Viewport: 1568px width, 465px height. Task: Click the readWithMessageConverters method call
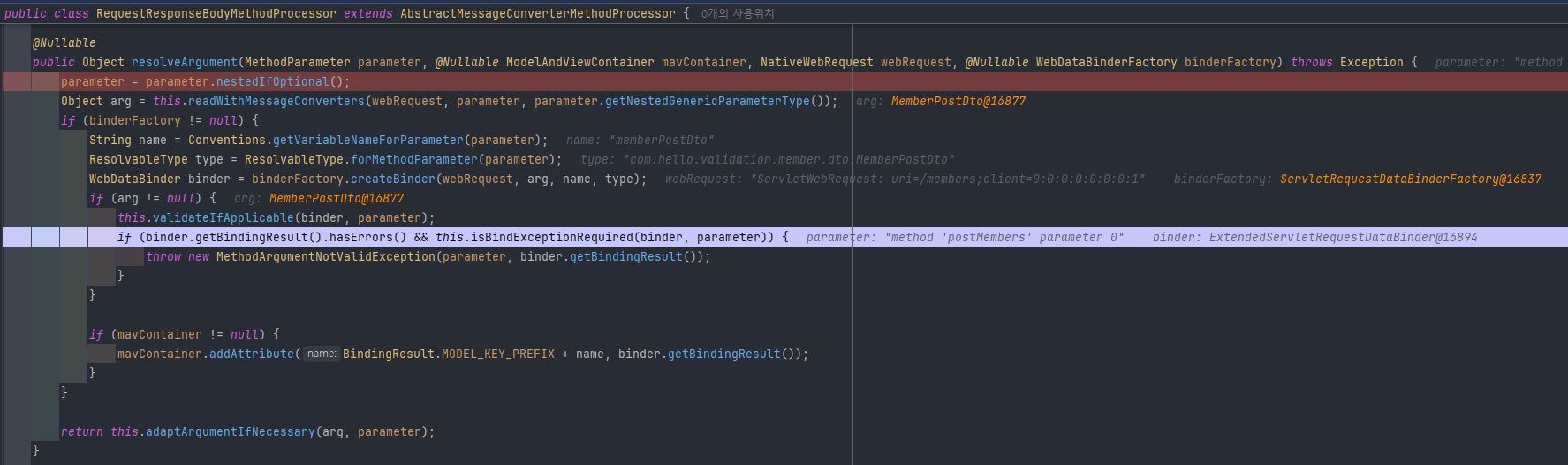pos(276,101)
